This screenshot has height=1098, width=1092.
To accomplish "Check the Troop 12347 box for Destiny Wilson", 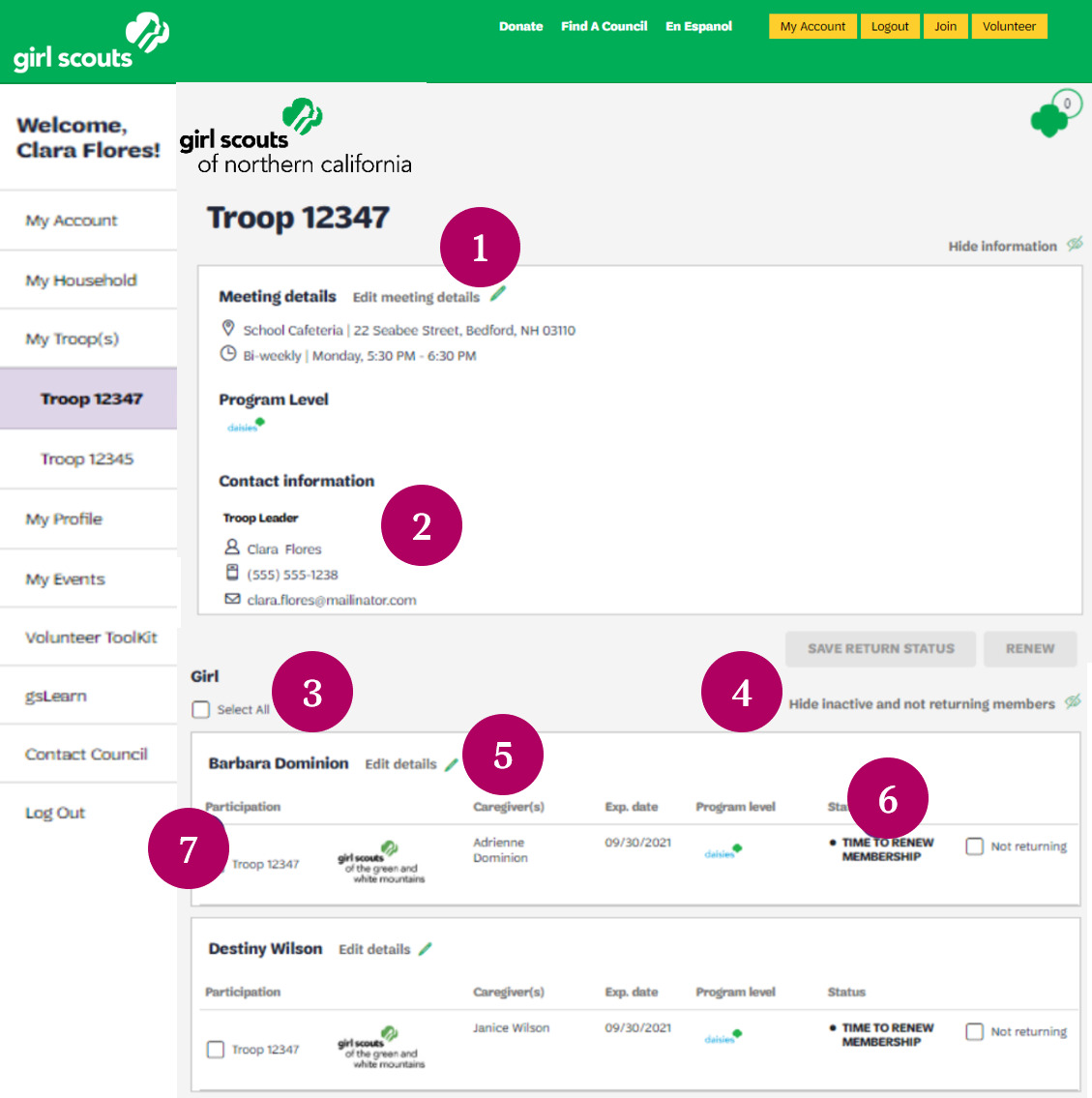I will click(x=216, y=1050).
